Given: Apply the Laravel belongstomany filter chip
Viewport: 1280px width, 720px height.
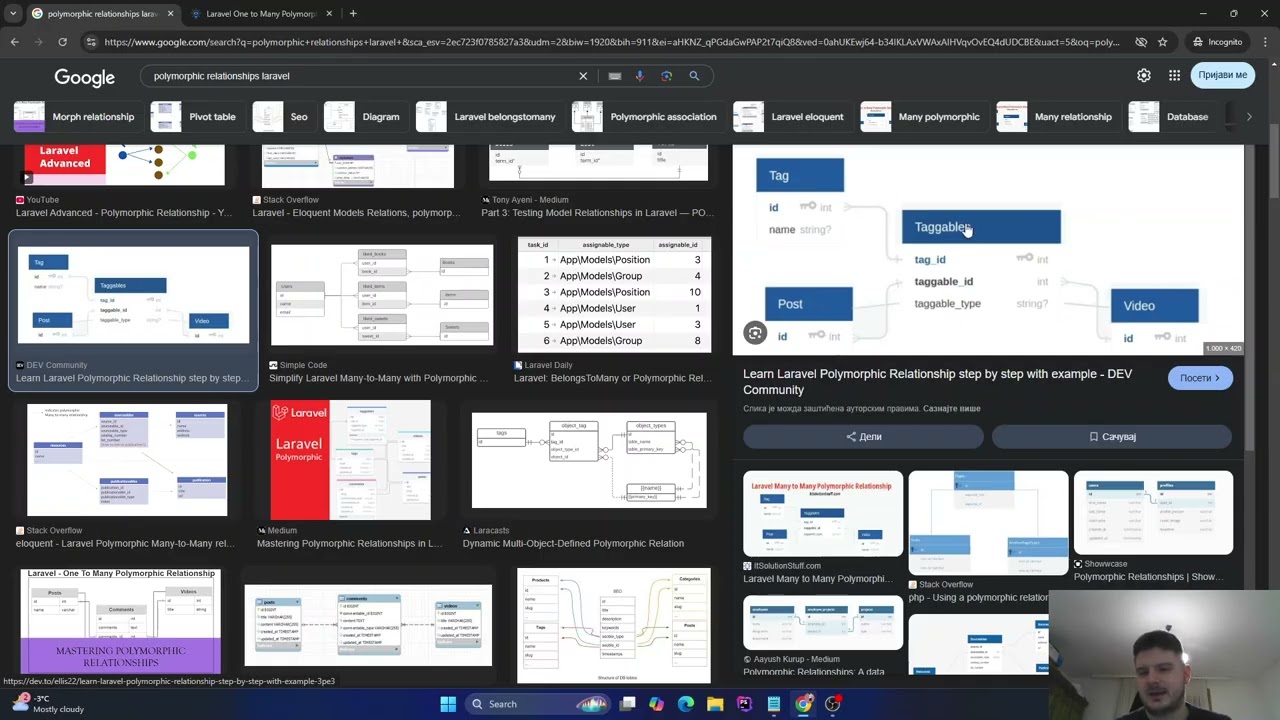Looking at the screenshot, I should pyautogui.click(x=487, y=117).
